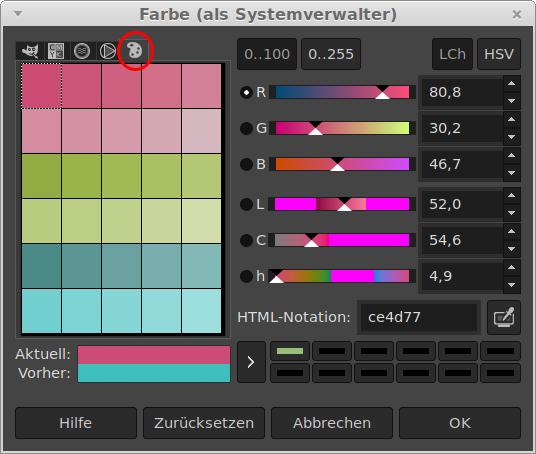536x454 pixels.
Task: Close the Farbe dialog window
Action: [517, 14]
